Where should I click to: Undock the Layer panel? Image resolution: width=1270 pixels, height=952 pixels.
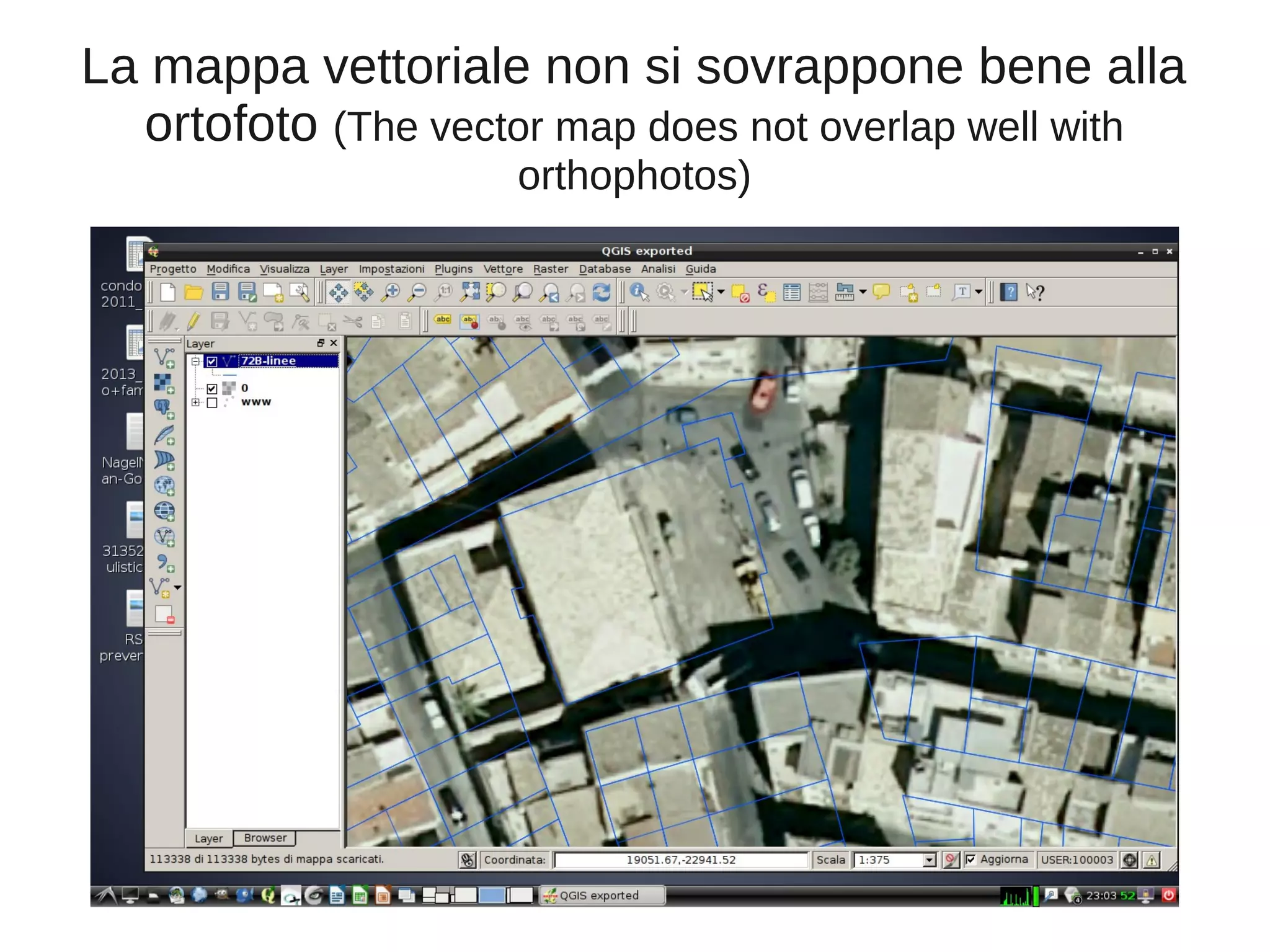(321, 343)
